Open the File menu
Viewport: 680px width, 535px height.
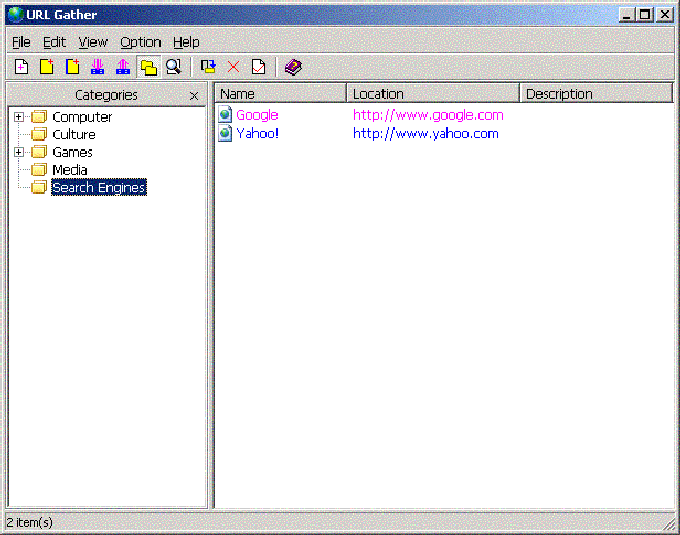[x=21, y=42]
